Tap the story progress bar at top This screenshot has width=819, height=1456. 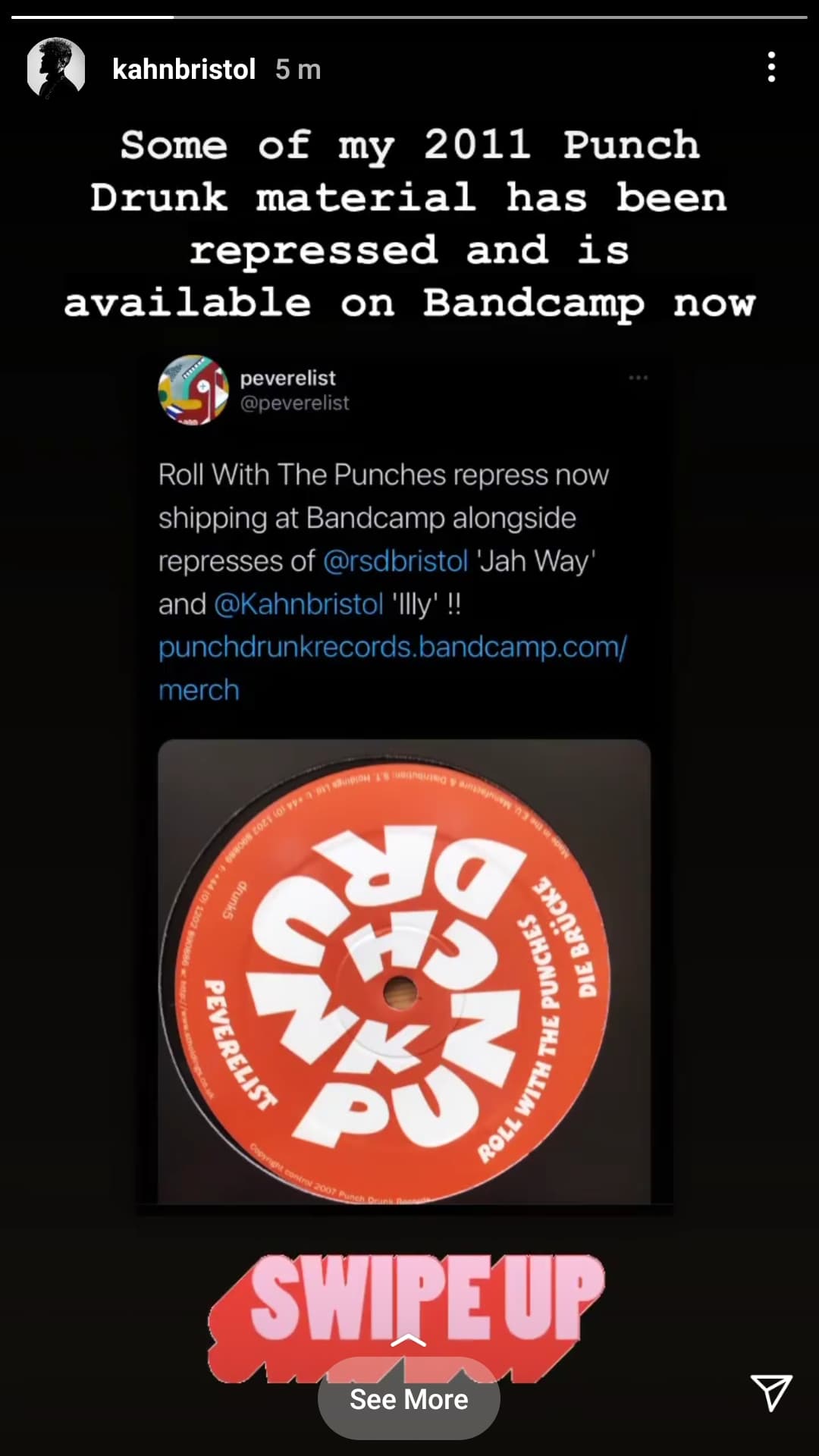(409, 17)
